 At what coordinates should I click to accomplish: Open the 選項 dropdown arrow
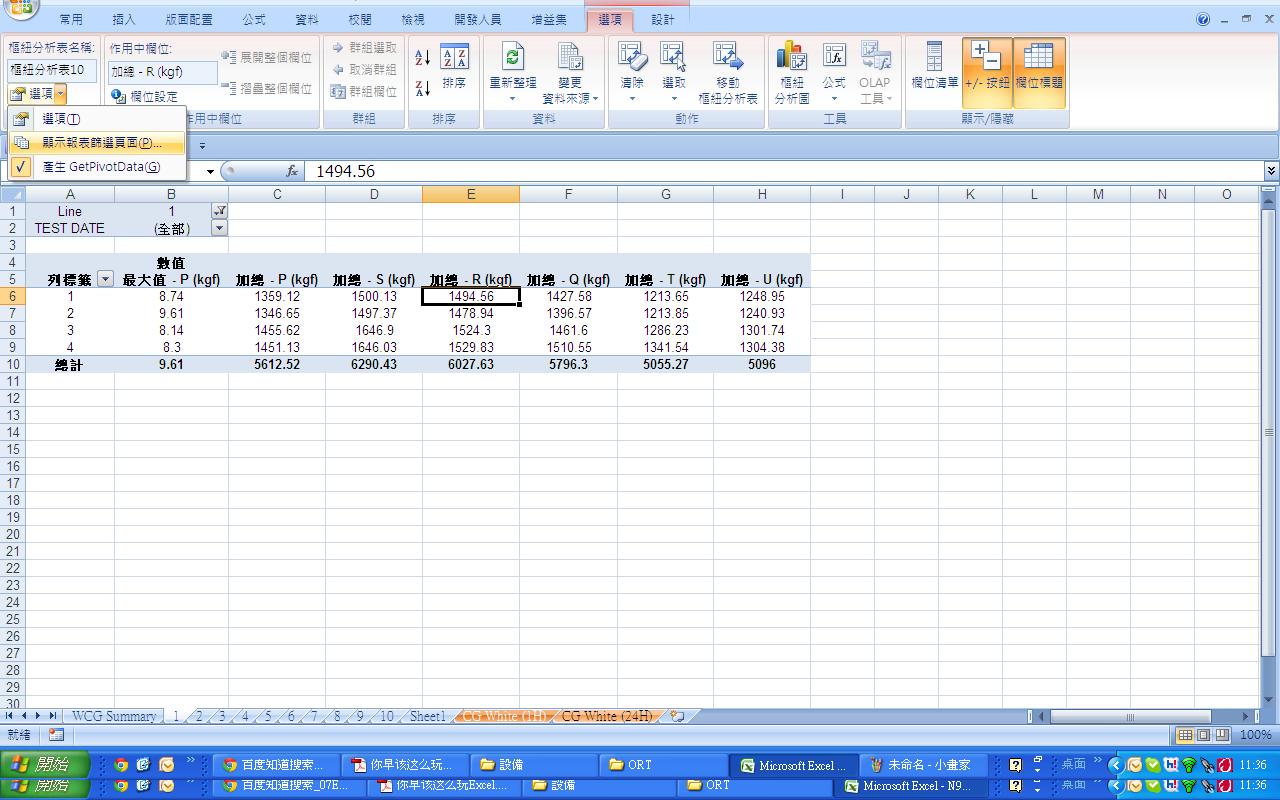[x=61, y=93]
